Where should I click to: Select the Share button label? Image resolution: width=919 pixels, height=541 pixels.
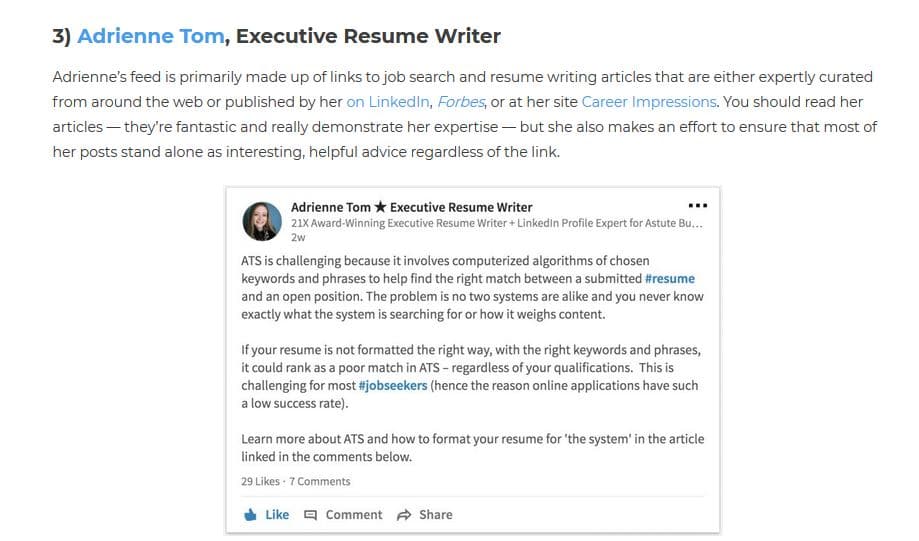point(435,515)
